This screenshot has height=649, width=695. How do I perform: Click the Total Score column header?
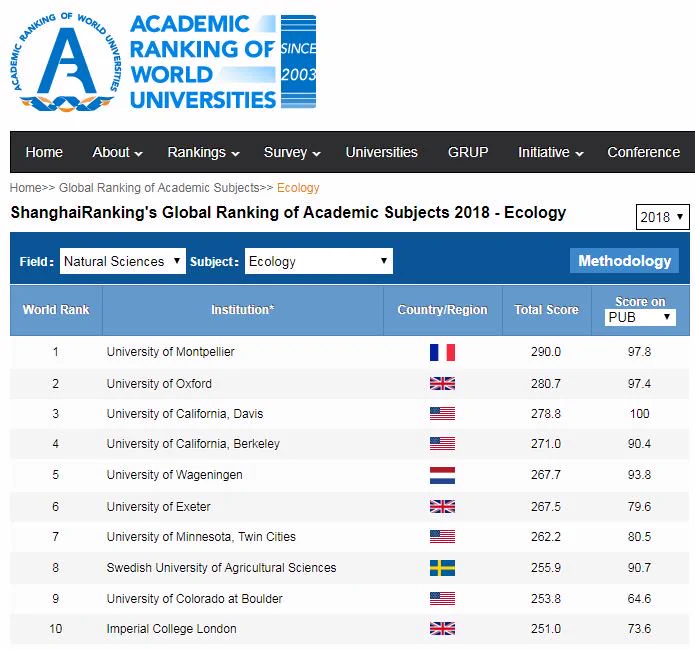pos(547,309)
